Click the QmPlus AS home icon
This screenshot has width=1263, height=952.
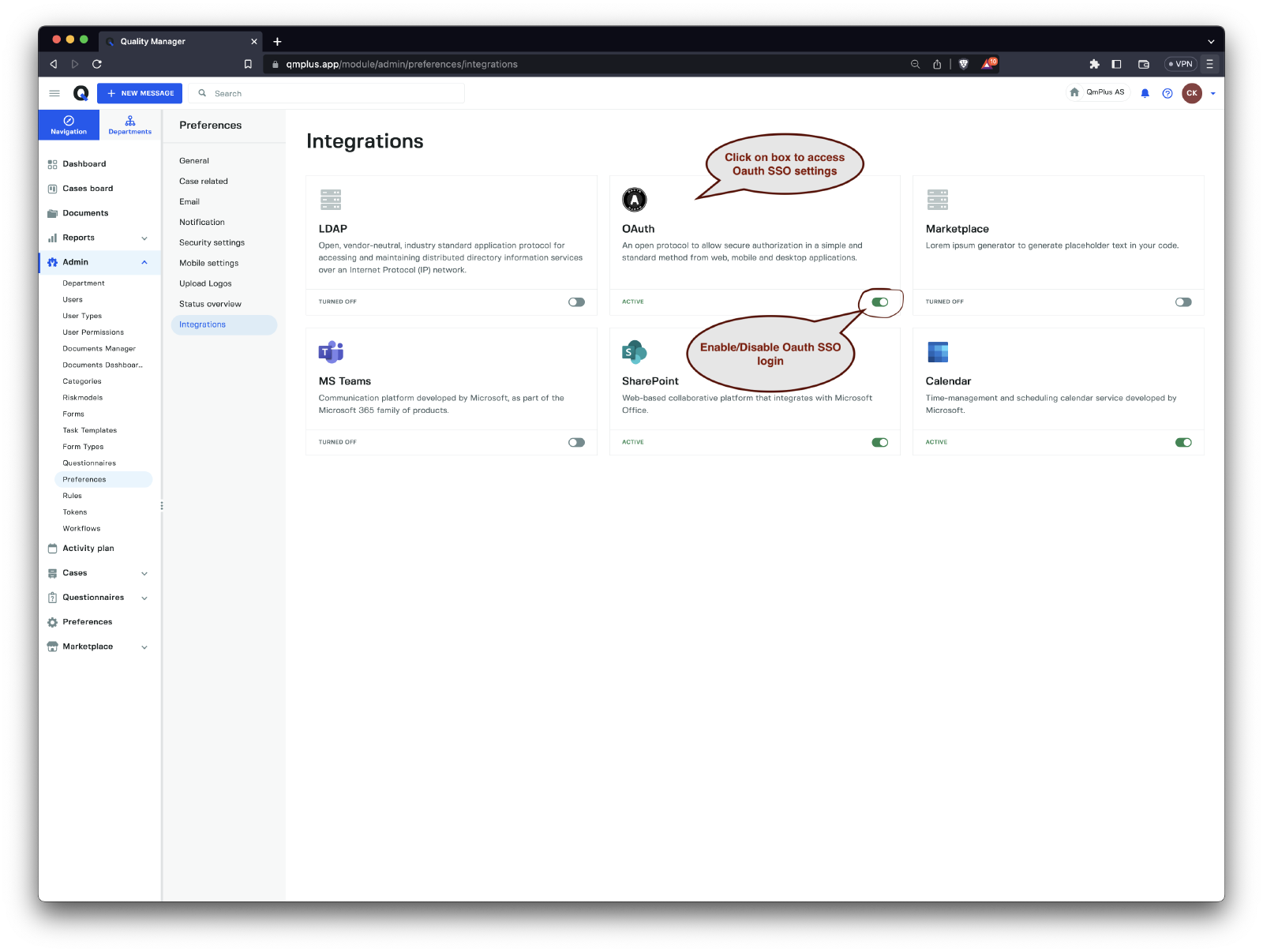1074,92
